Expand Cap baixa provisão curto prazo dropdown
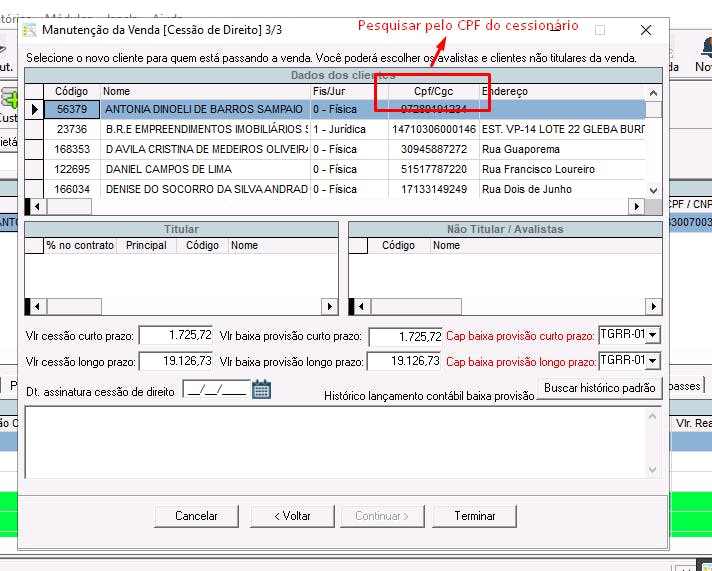The height and width of the screenshot is (571, 712). (x=653, y=335)
